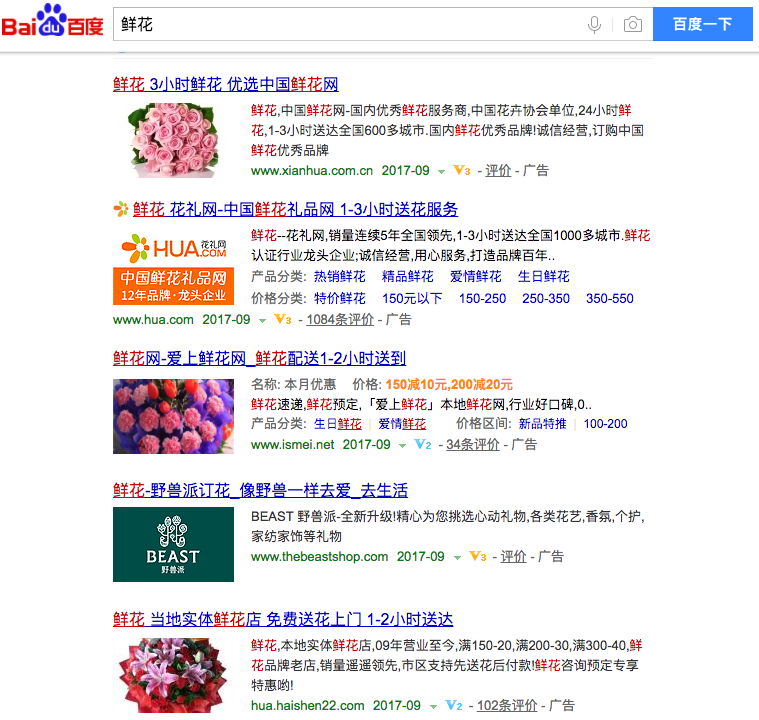Click the www.hua.com URL text
The width and height of the screenshot is (759, 720).
pos(153,320)
